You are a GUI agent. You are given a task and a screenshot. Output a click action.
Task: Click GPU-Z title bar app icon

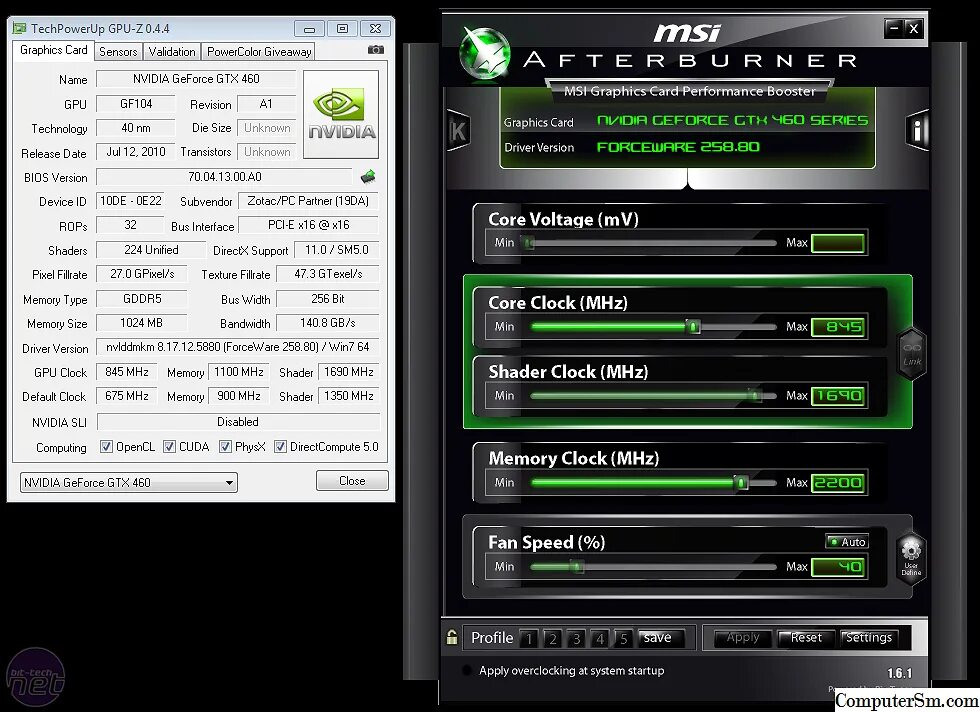point(20,28)
